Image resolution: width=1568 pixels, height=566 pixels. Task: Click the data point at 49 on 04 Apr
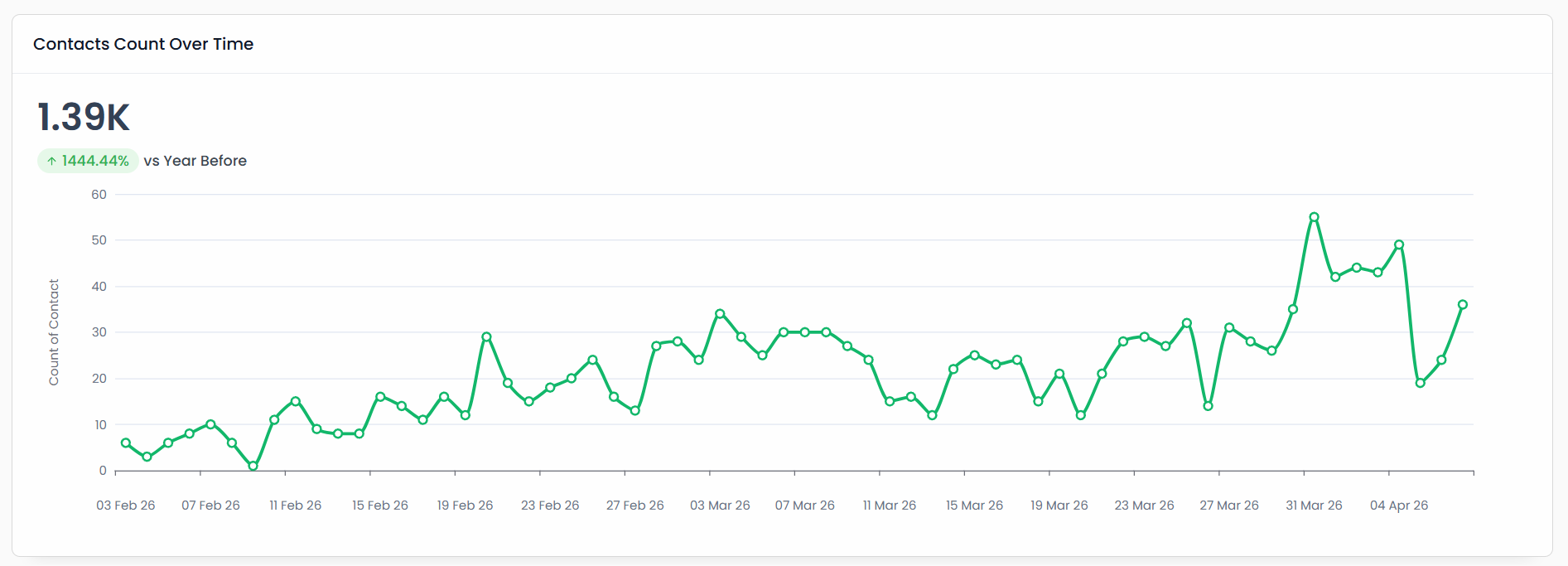point(1399,245)
